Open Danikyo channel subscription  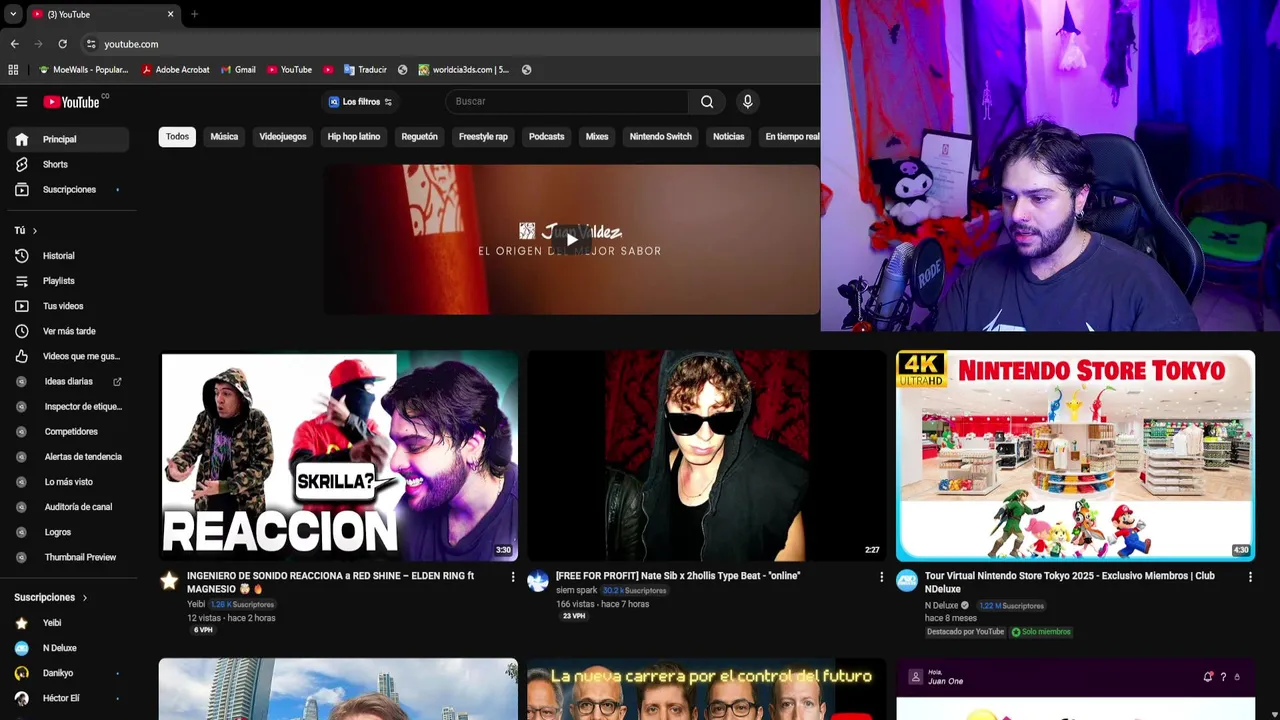[68, 673]
